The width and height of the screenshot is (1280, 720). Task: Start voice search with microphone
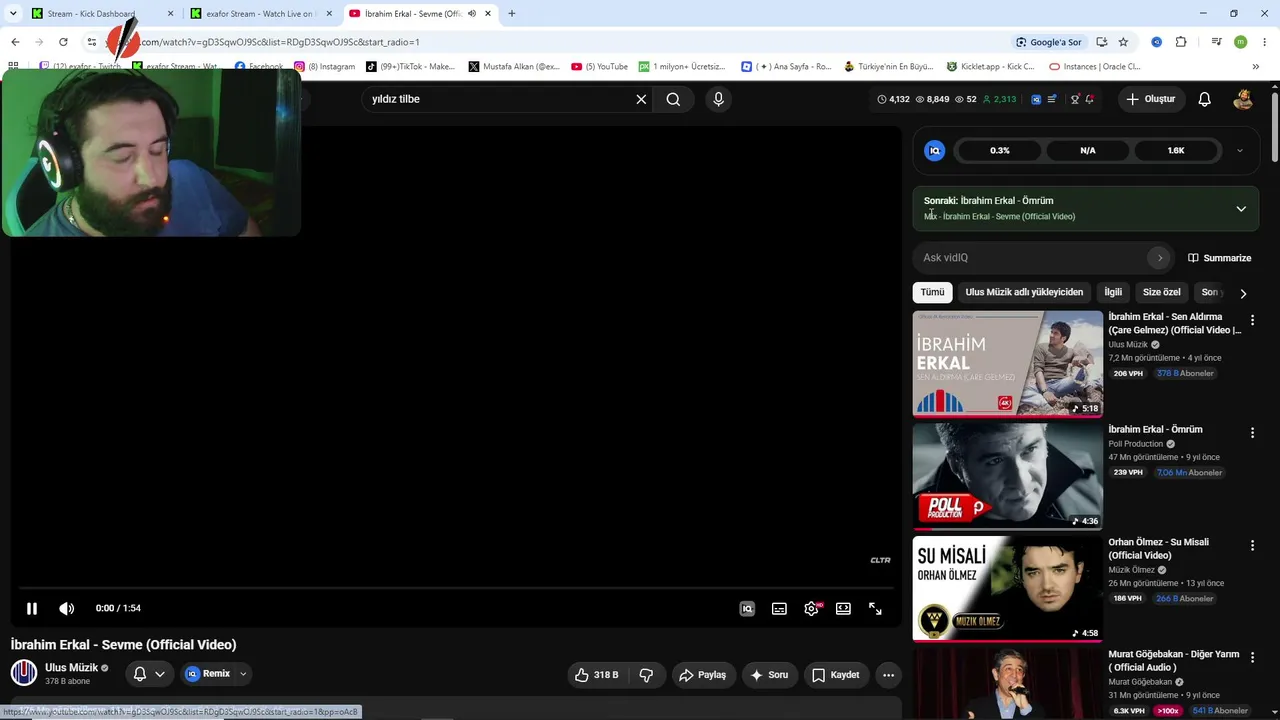718,99
